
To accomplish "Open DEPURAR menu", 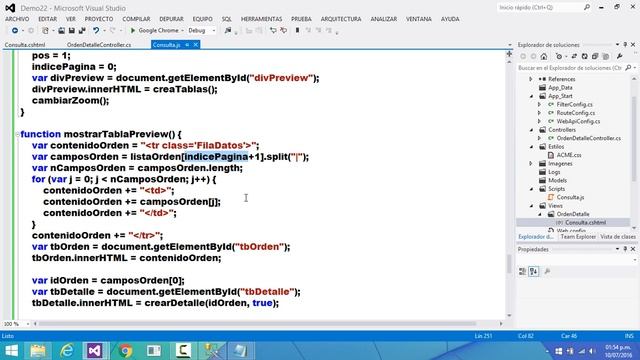I will (x=171, y=19).
